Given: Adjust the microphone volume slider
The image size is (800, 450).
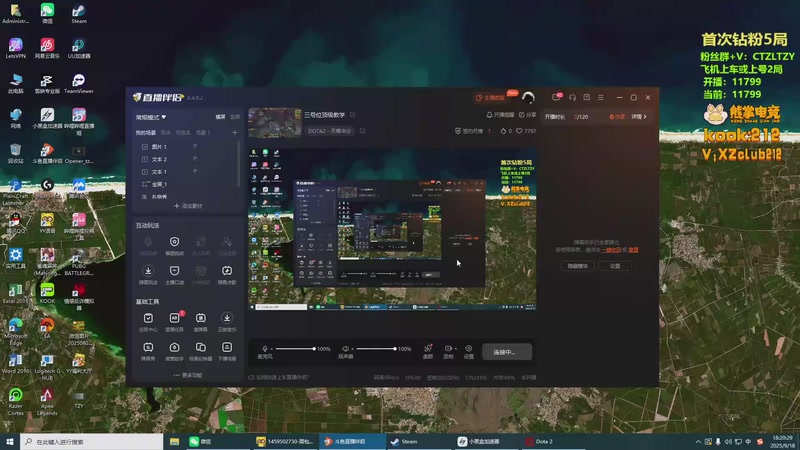Looking at the screenshot, I should click(295, 348).
